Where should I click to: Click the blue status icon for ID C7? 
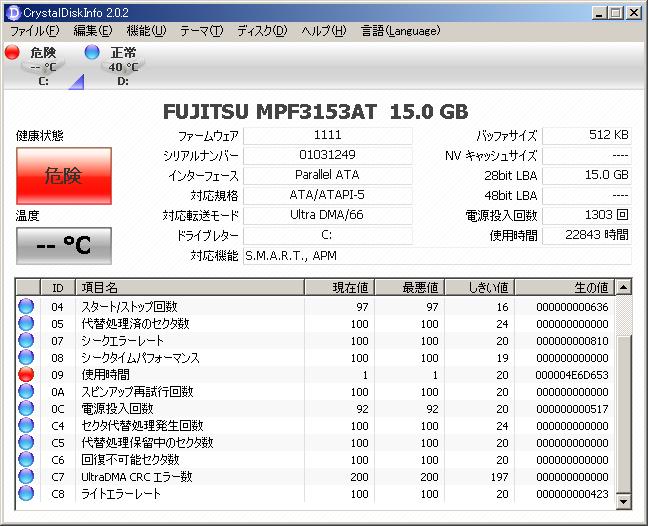(26, 476)
